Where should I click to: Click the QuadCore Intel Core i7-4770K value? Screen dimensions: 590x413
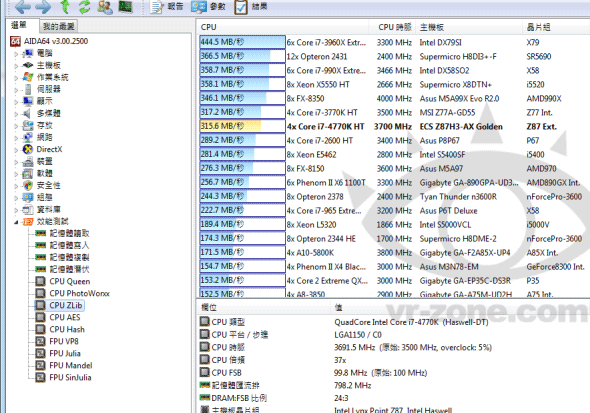point(411,322)
